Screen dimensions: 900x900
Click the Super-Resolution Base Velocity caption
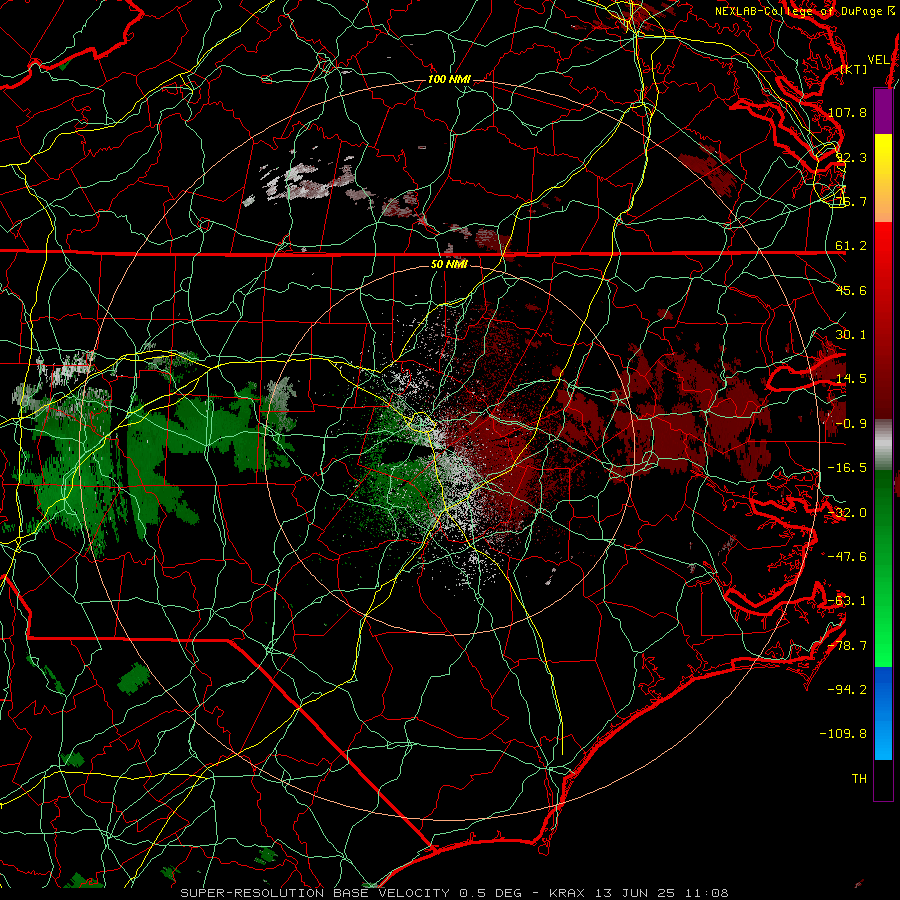point(454,893)
